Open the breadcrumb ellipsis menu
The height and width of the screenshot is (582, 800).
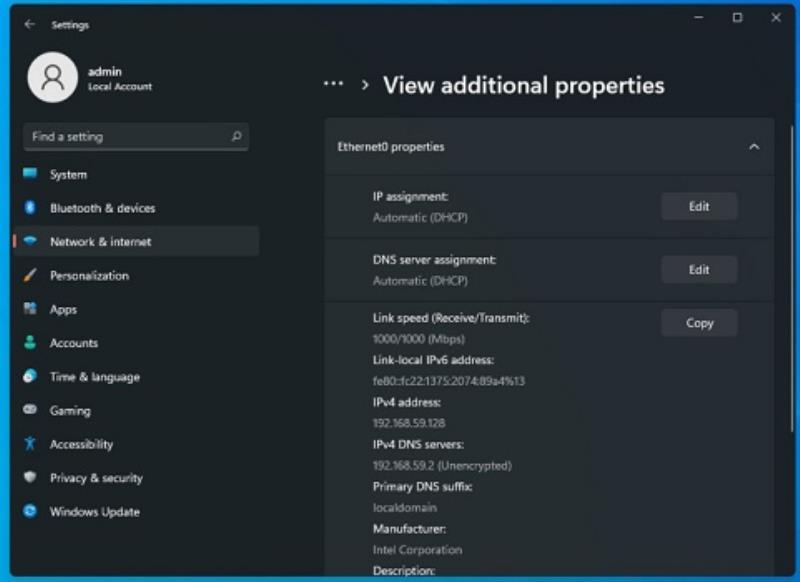[333, 84]
